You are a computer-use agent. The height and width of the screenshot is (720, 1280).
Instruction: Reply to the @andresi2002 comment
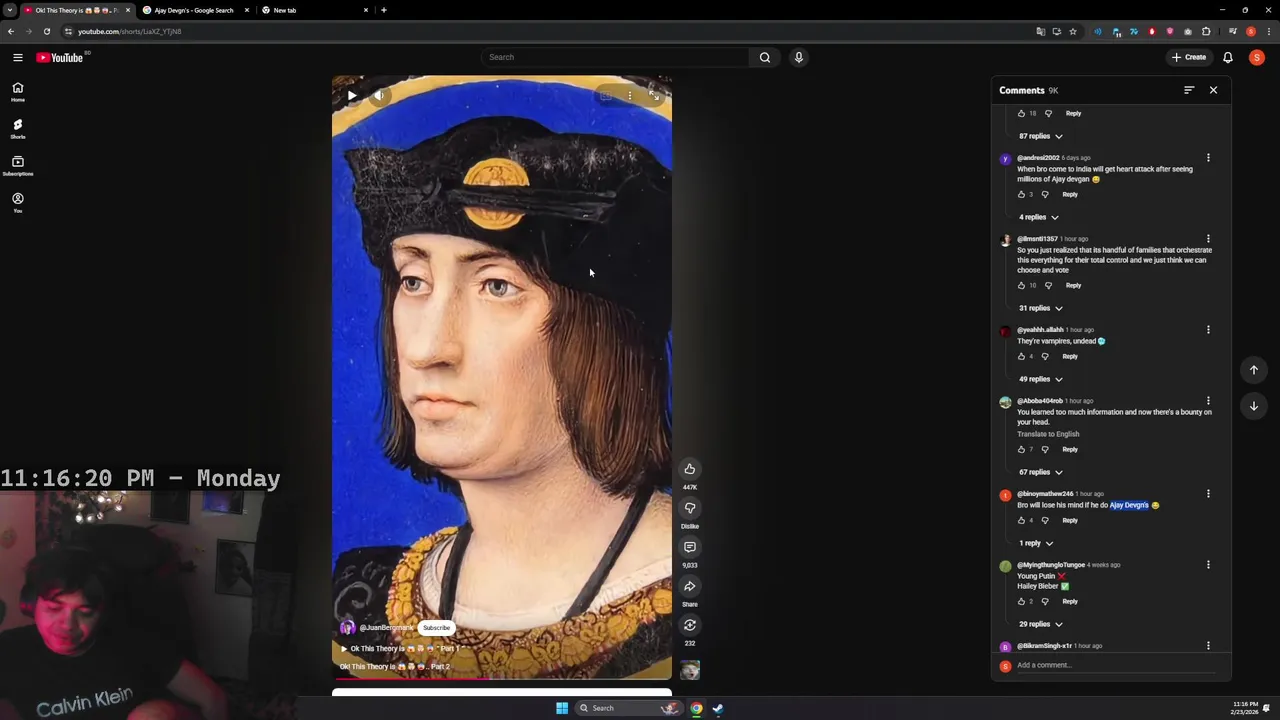(1070, 194)
